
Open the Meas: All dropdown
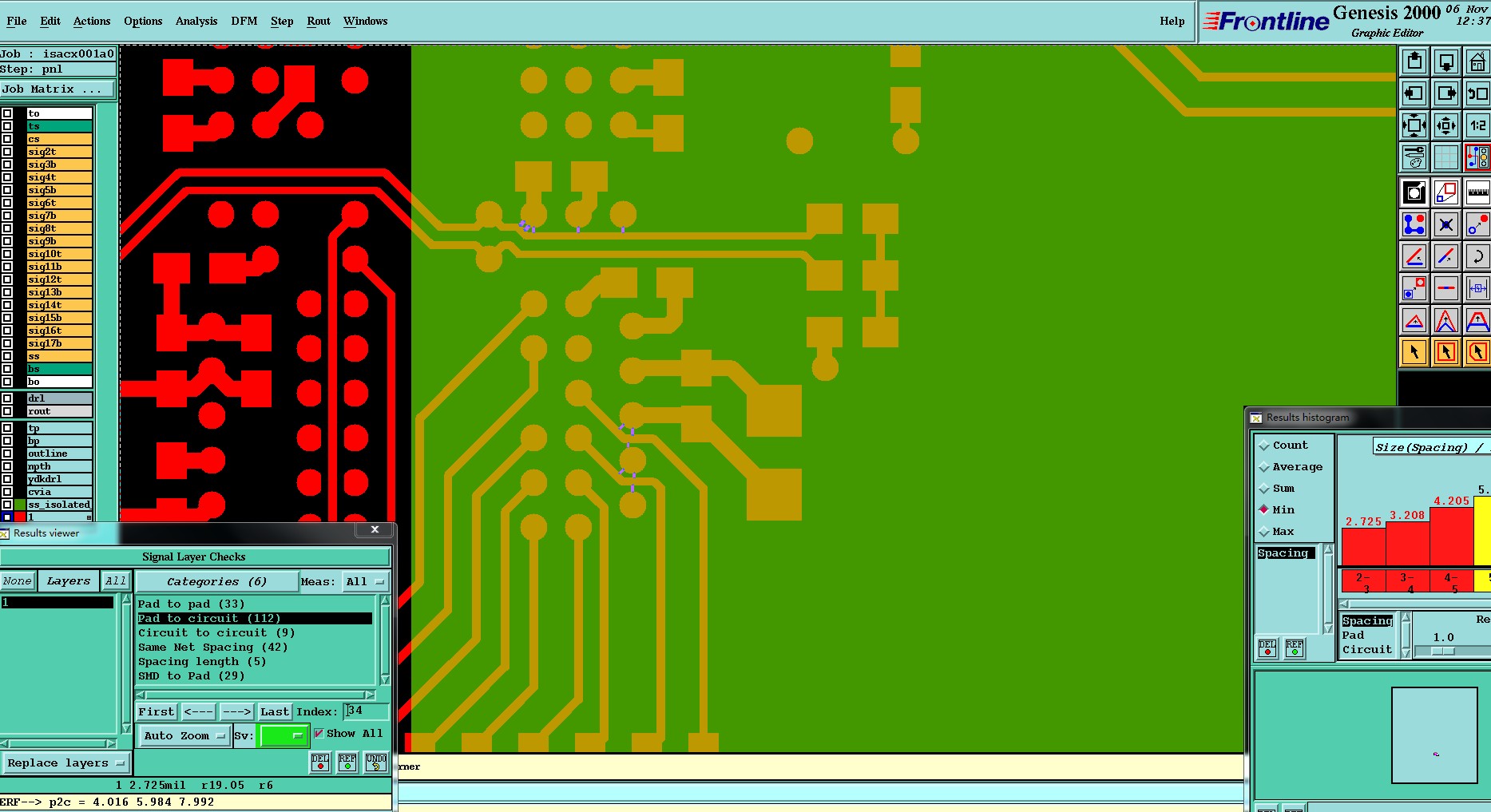coord(365,581)
